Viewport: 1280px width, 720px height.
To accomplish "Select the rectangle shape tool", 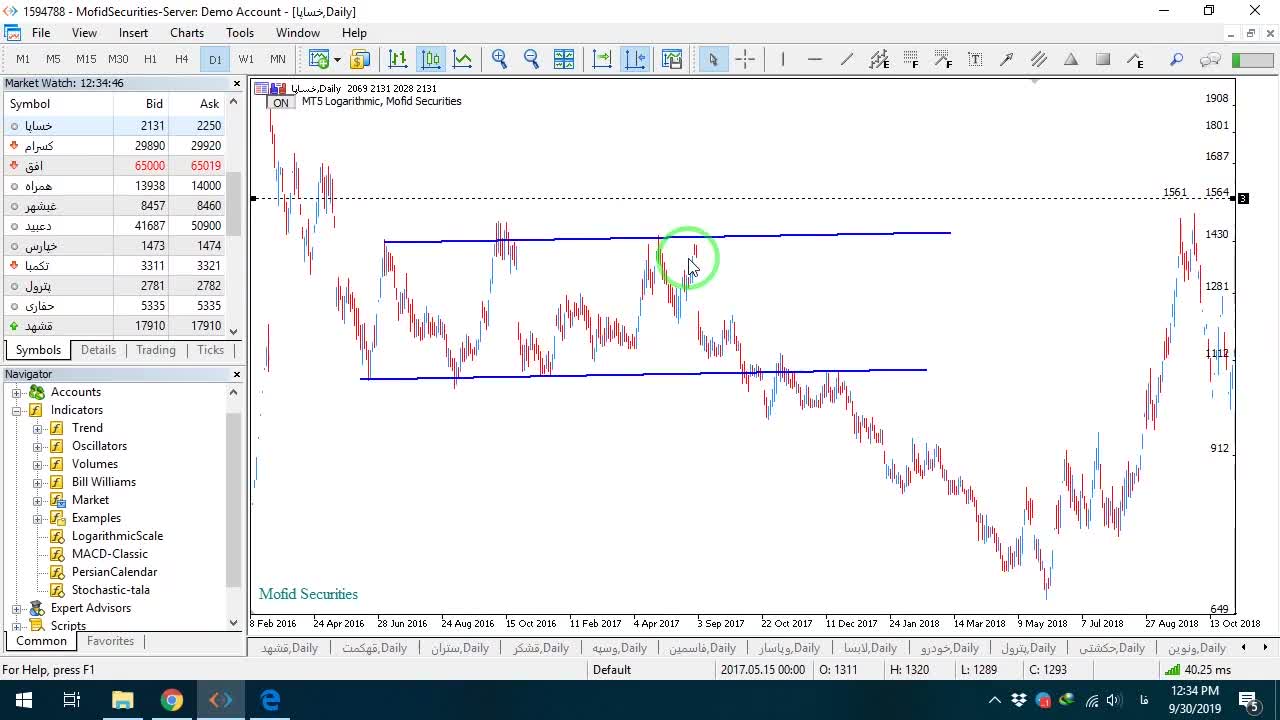I will pyautogui.click(x=1103, y=59).
